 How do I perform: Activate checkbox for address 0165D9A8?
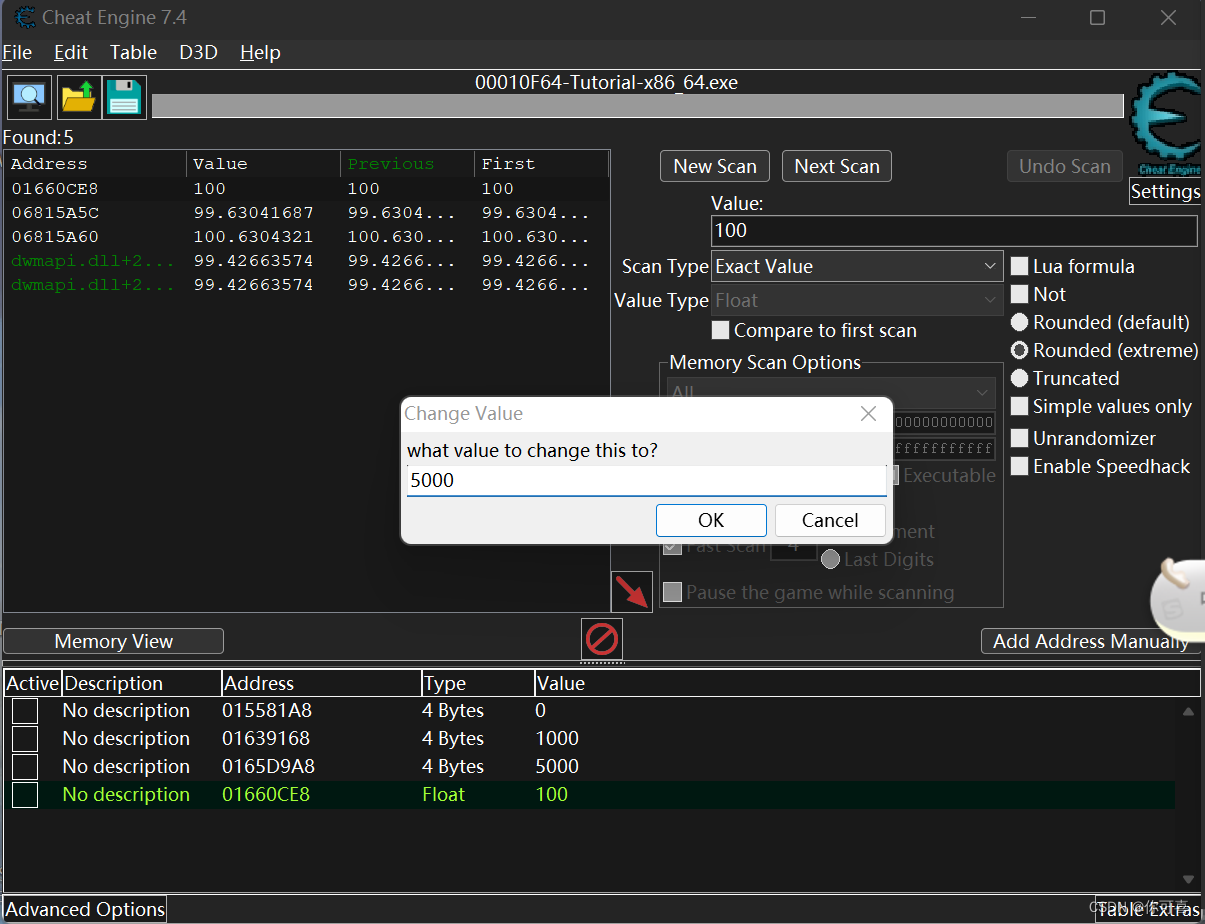tap(25, 767)
